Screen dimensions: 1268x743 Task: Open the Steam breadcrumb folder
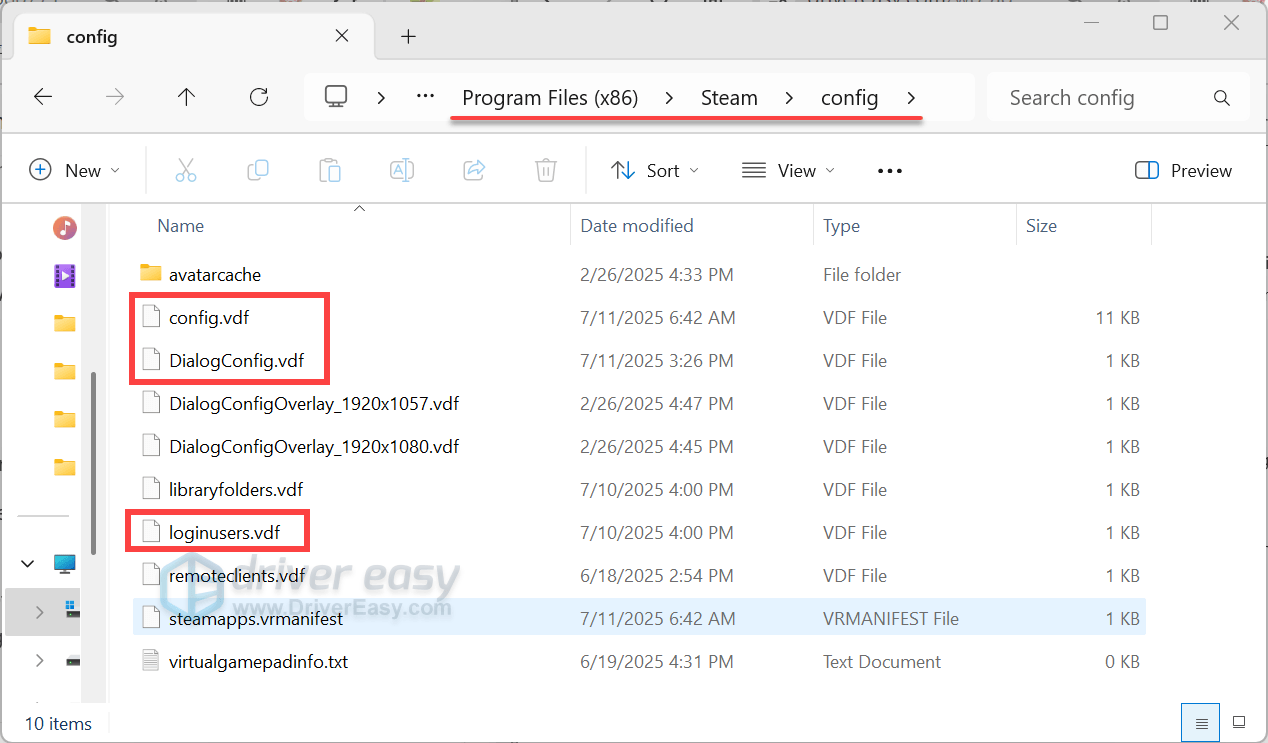tap(729, 97)
